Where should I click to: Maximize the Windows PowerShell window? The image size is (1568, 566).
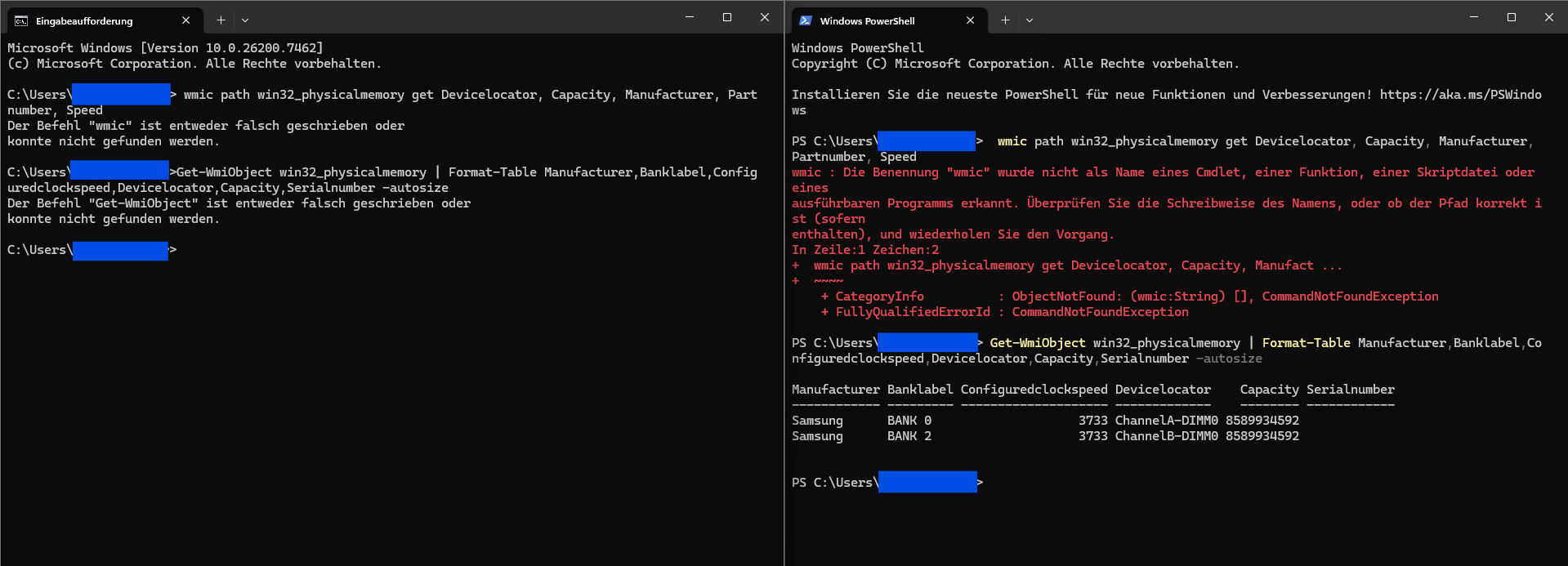click(1512, 17)
